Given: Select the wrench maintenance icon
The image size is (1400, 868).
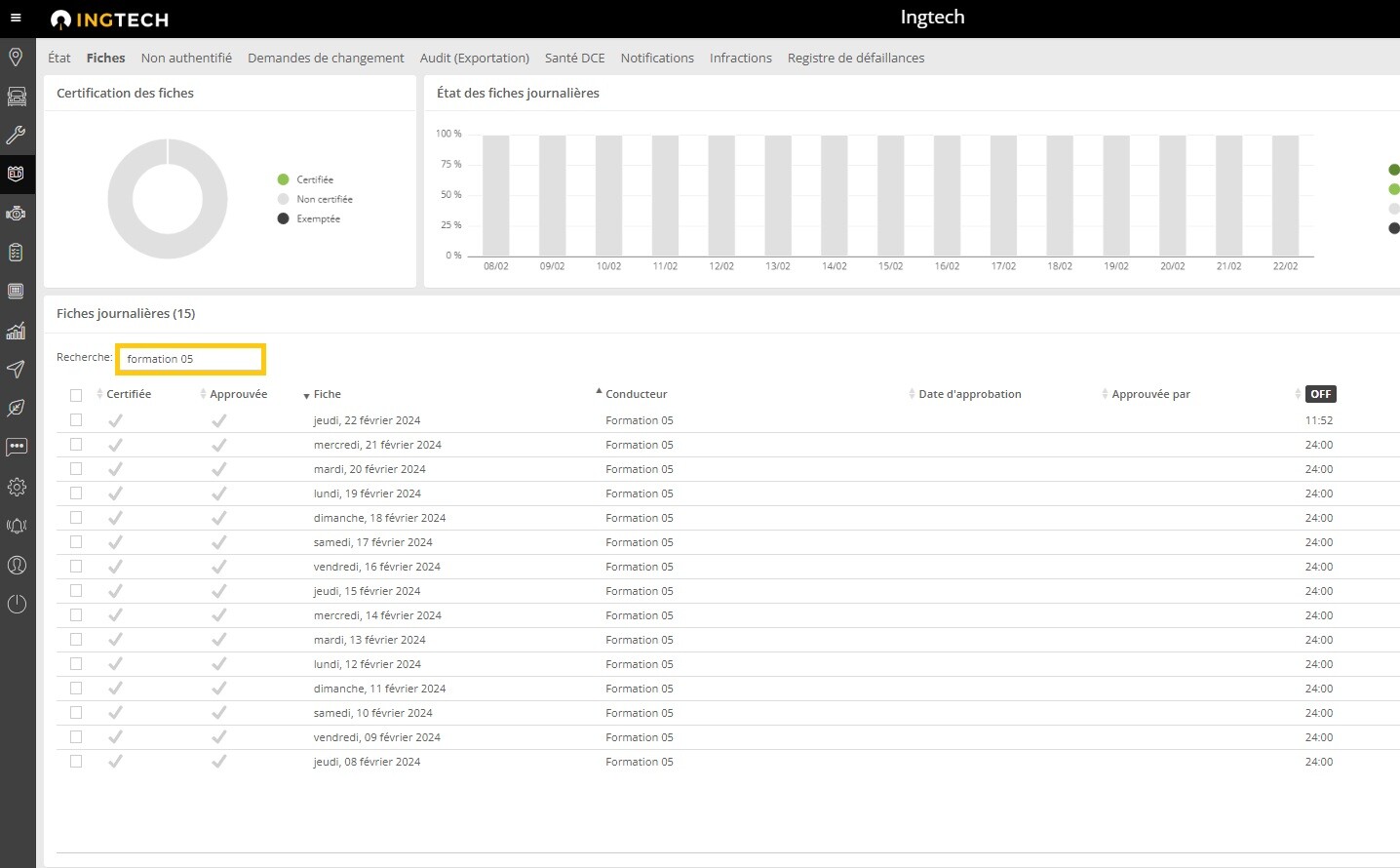Looking at the screenshot, I should coord(17,135).
